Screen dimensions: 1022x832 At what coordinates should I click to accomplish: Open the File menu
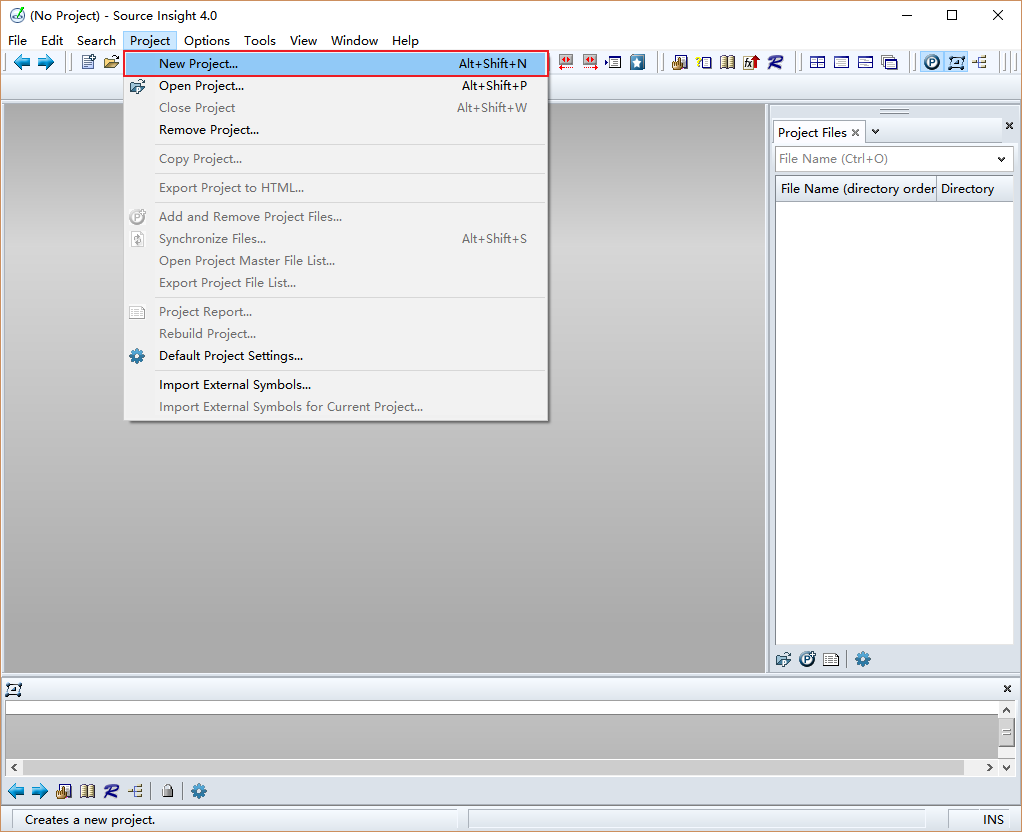[x=18, y=40]
